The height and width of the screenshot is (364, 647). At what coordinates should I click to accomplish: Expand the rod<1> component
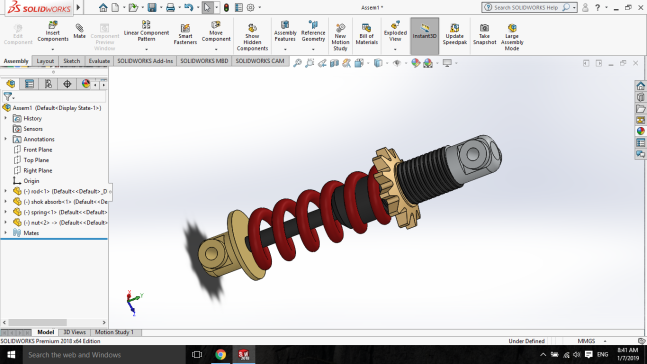click(x=6, y=191)
